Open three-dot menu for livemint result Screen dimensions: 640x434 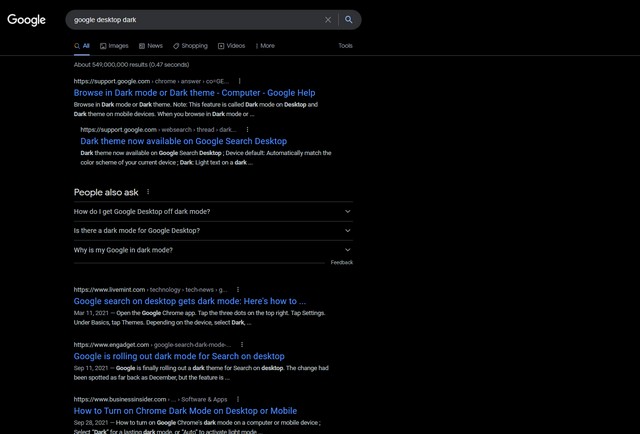tap(238, 289)
